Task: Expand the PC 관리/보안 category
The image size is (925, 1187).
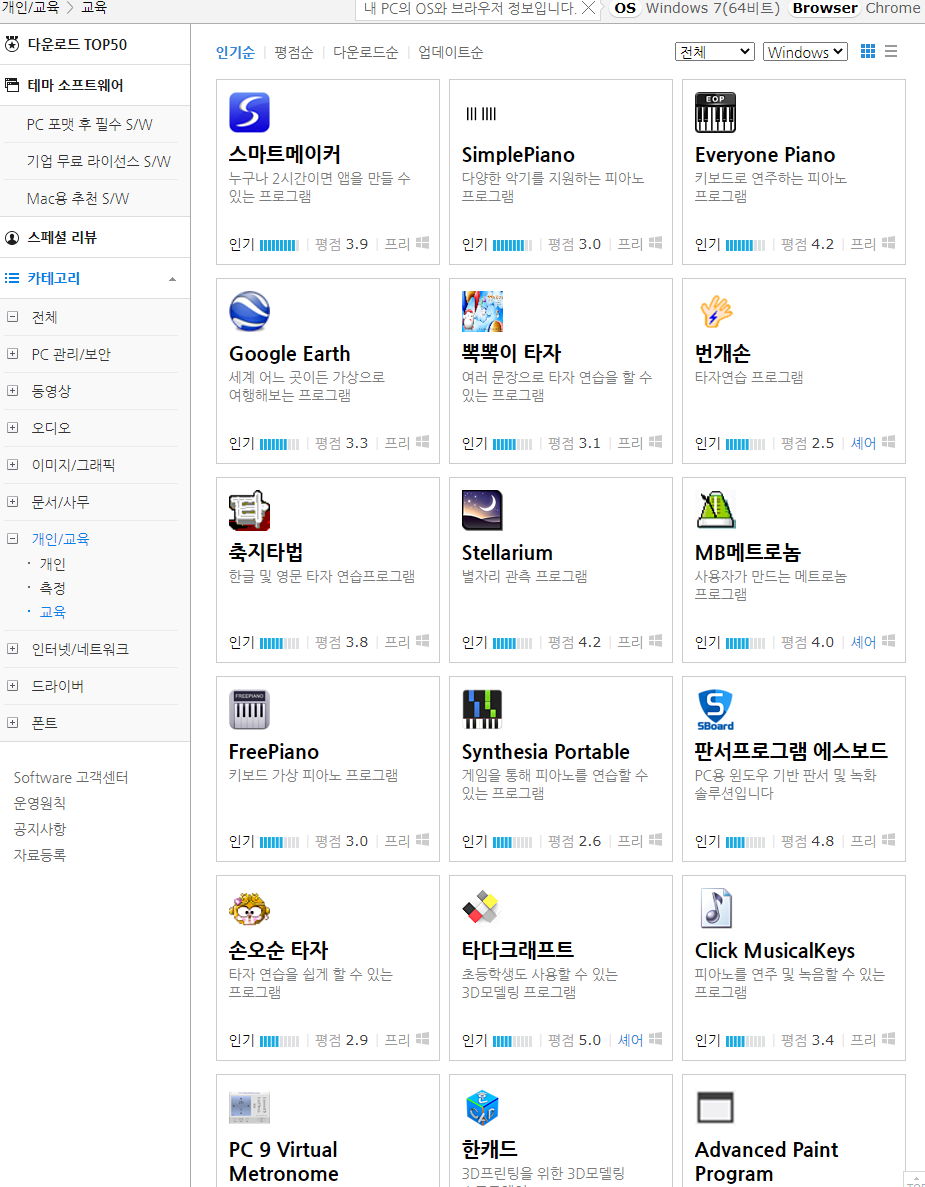Action: [x=12, y=354]
